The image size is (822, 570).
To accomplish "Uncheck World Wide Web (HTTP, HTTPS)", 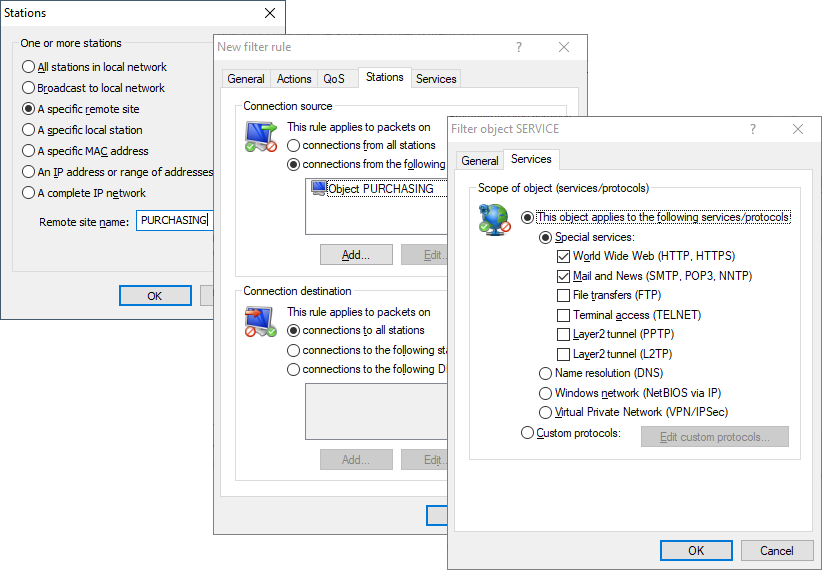I will point(564,257).
